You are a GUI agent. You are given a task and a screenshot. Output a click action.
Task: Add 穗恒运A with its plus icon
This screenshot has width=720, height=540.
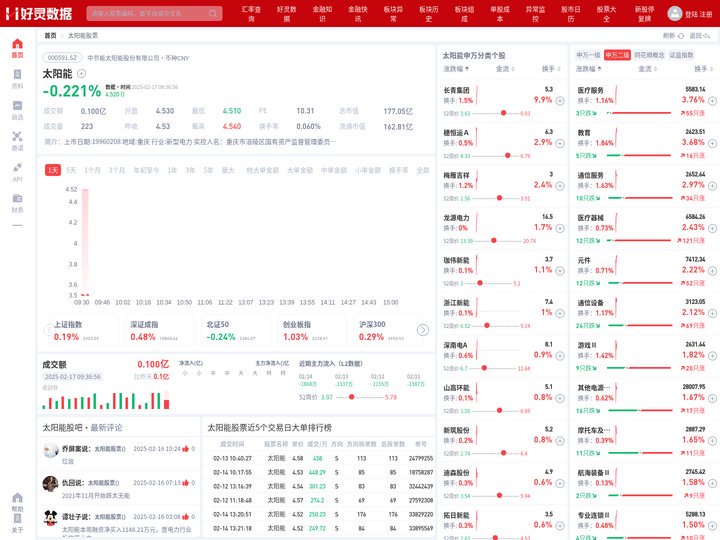[x=560, y=143]
